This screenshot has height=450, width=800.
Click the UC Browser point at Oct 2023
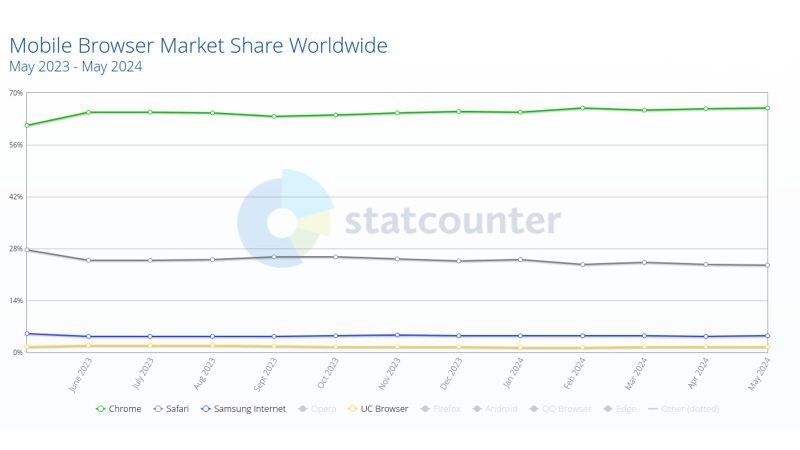(x=335, y=347)
